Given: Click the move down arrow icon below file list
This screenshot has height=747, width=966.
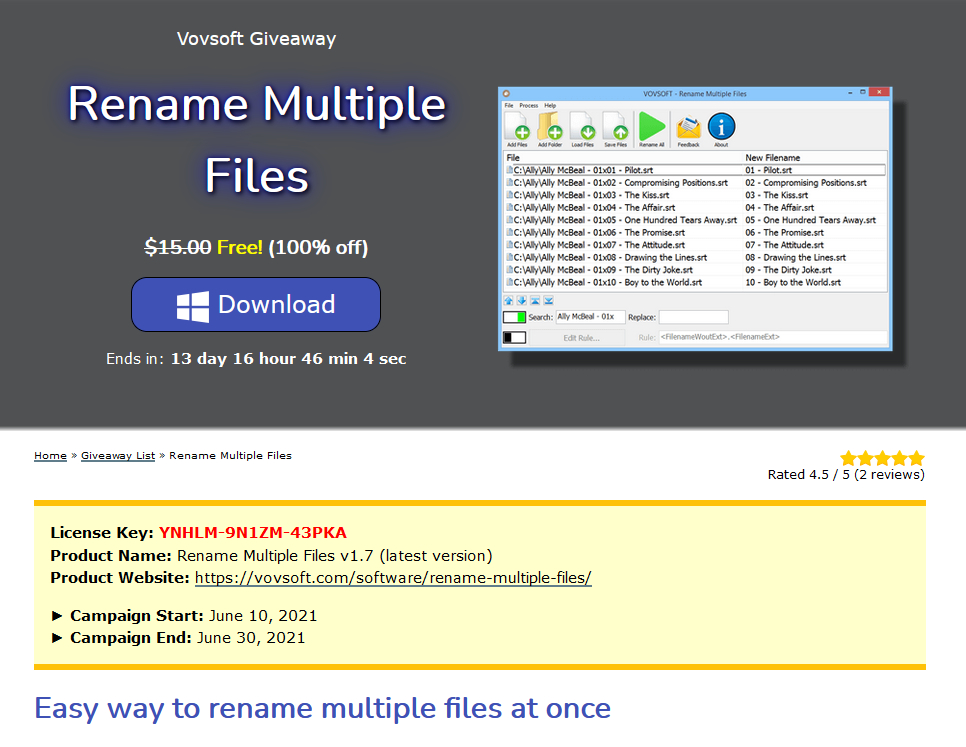Looking at the screenshot, I should (x=522, y=301).
